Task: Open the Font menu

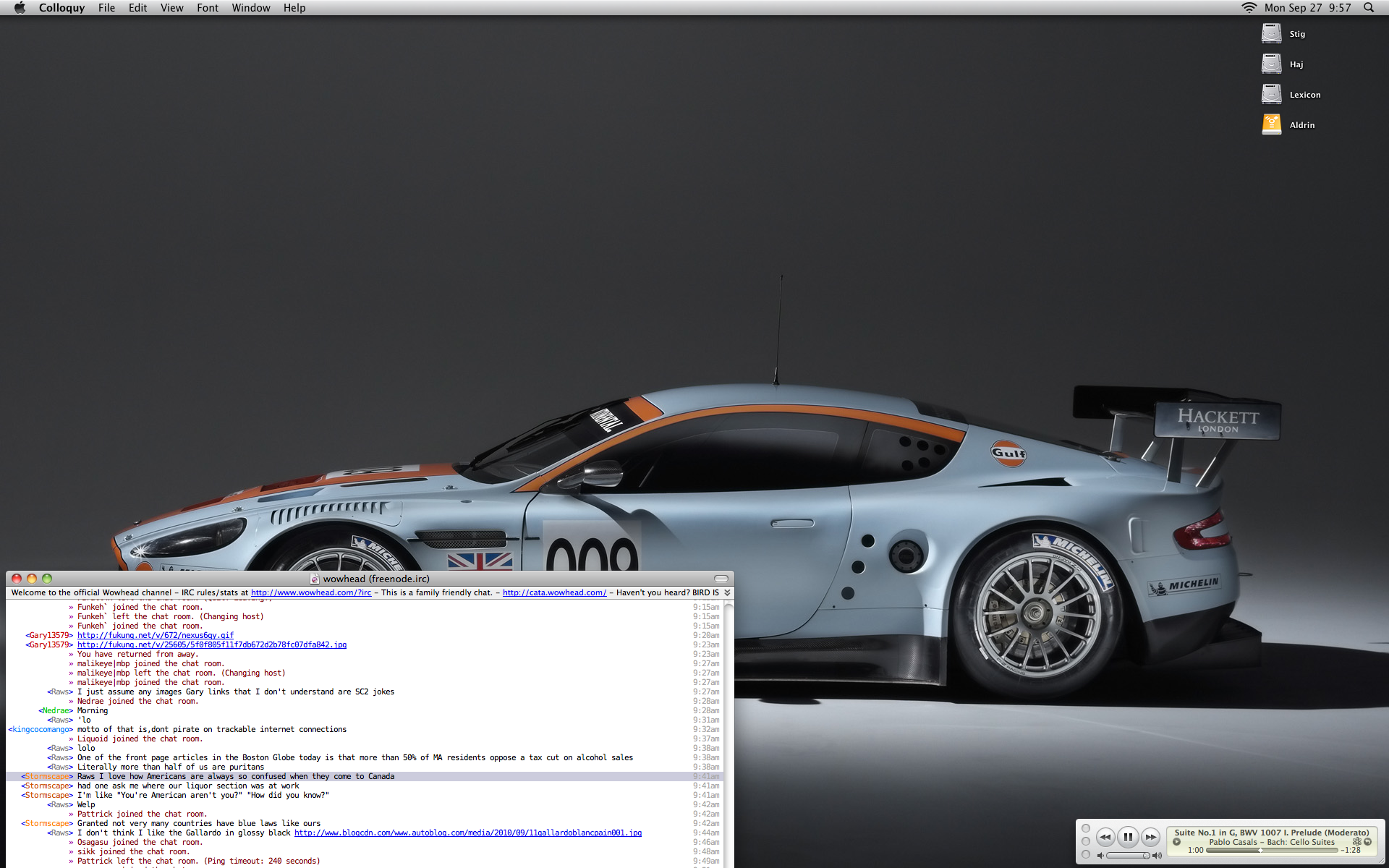Action: pos(207,7)
